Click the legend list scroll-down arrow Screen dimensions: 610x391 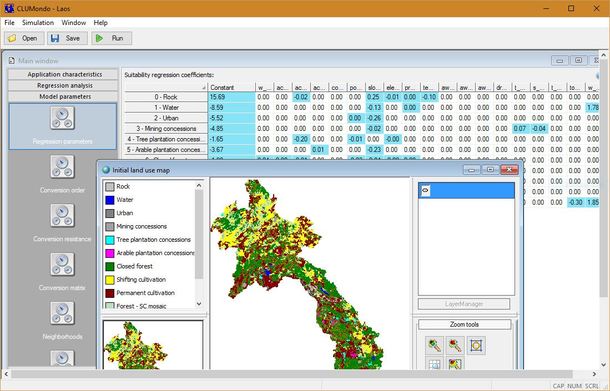pos(199,304)
